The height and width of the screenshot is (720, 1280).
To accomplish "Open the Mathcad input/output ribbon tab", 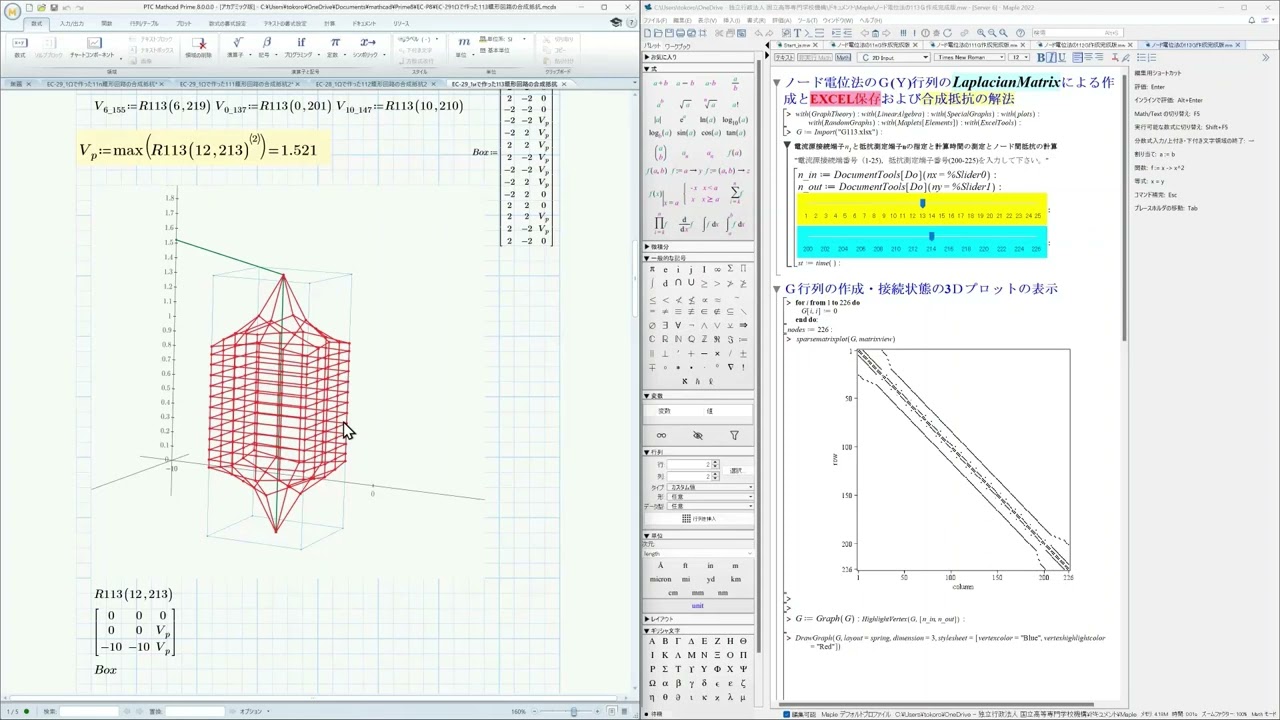I will tap(72, 23).
